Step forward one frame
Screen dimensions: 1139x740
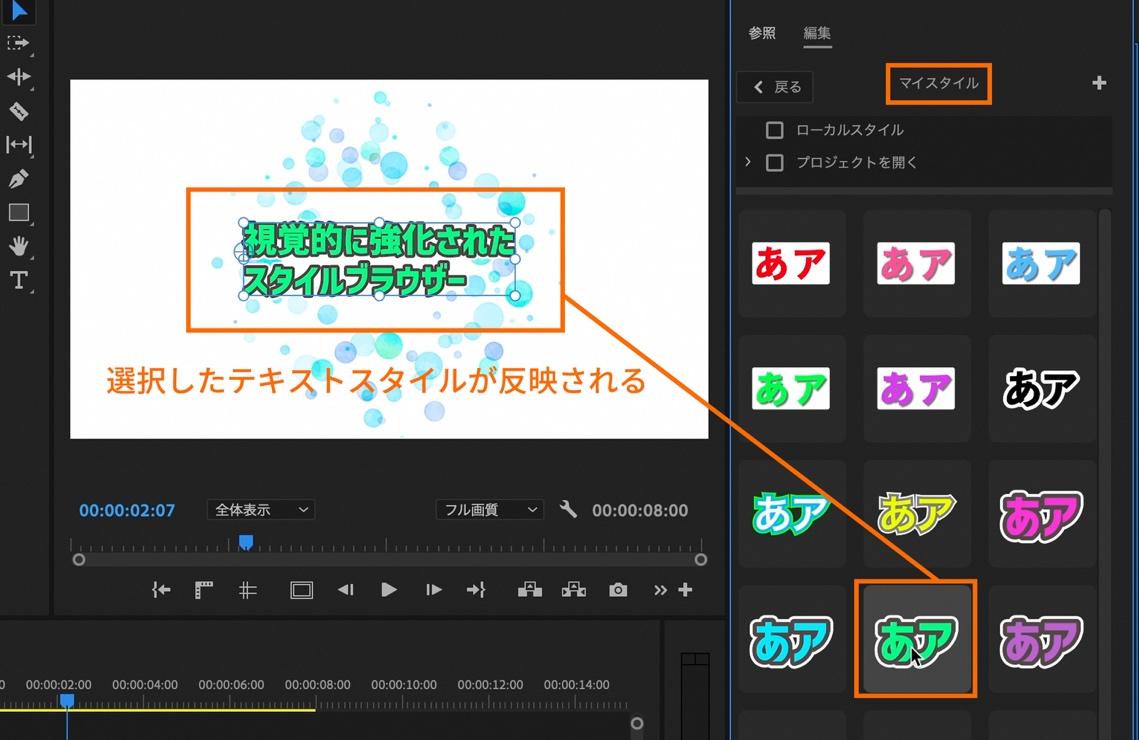pos(434,590)
